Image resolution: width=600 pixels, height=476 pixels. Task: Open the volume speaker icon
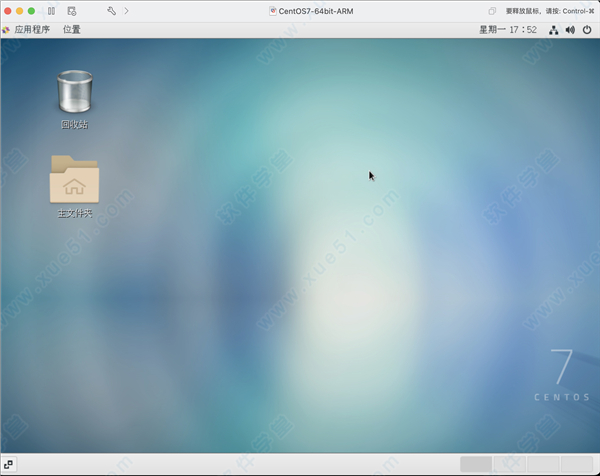[570, 30]
